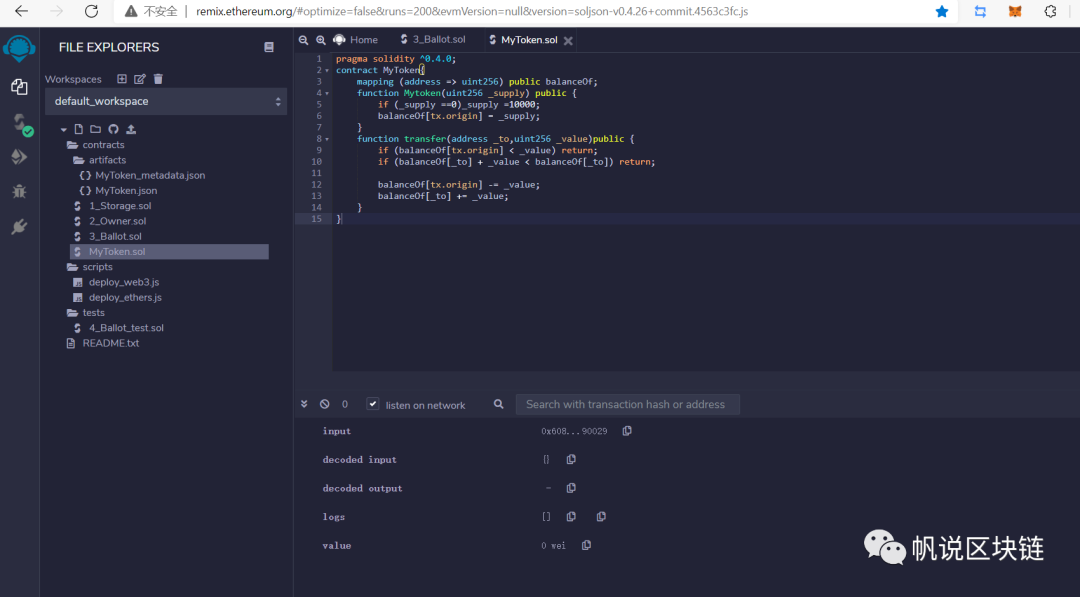Toggle listen on network checkbox

pyautogui.click(x=373, y=404)
